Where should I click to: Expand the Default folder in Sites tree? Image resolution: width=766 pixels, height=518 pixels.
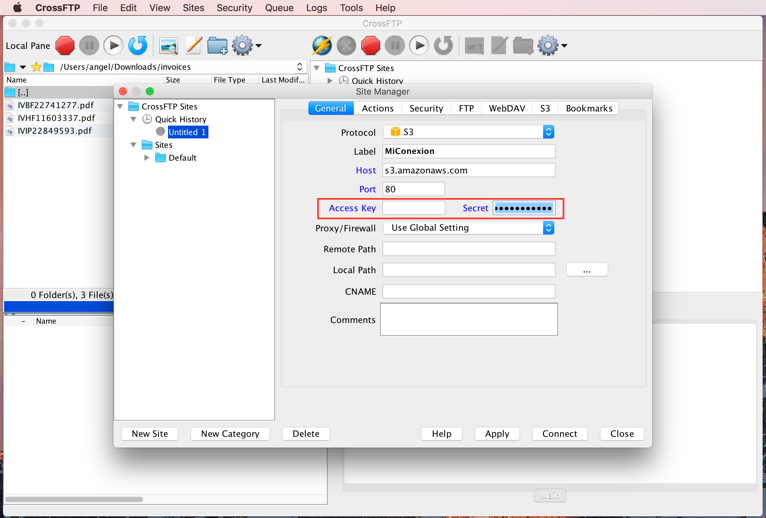tap(147, 158)
